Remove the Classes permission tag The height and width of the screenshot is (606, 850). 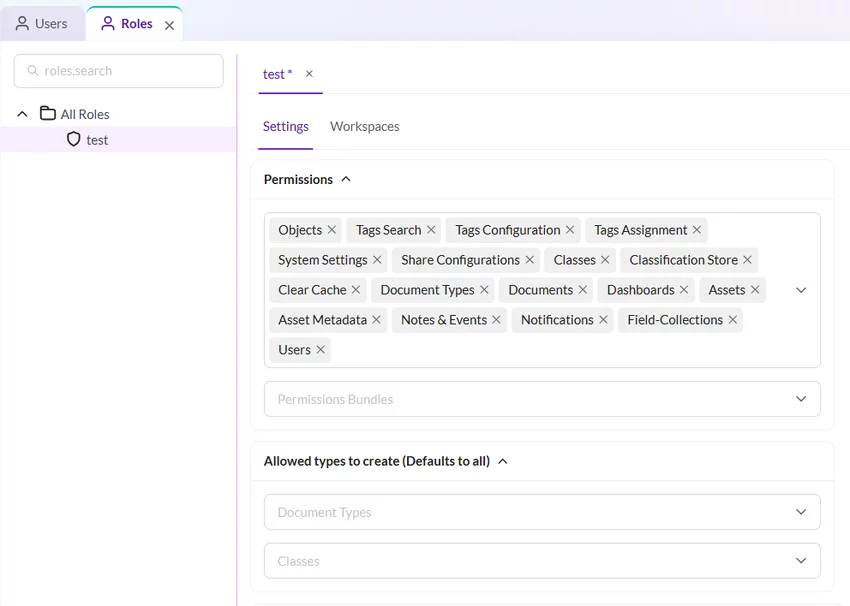pos(605,260)
